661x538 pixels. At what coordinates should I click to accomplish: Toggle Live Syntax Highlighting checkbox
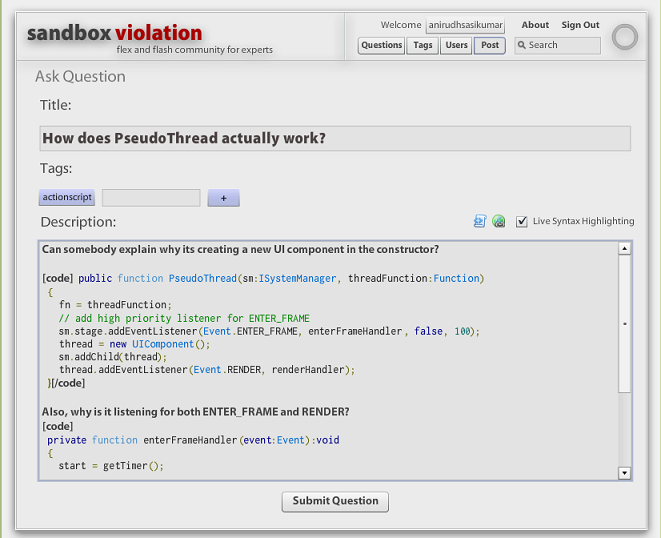tap(521, 221)
